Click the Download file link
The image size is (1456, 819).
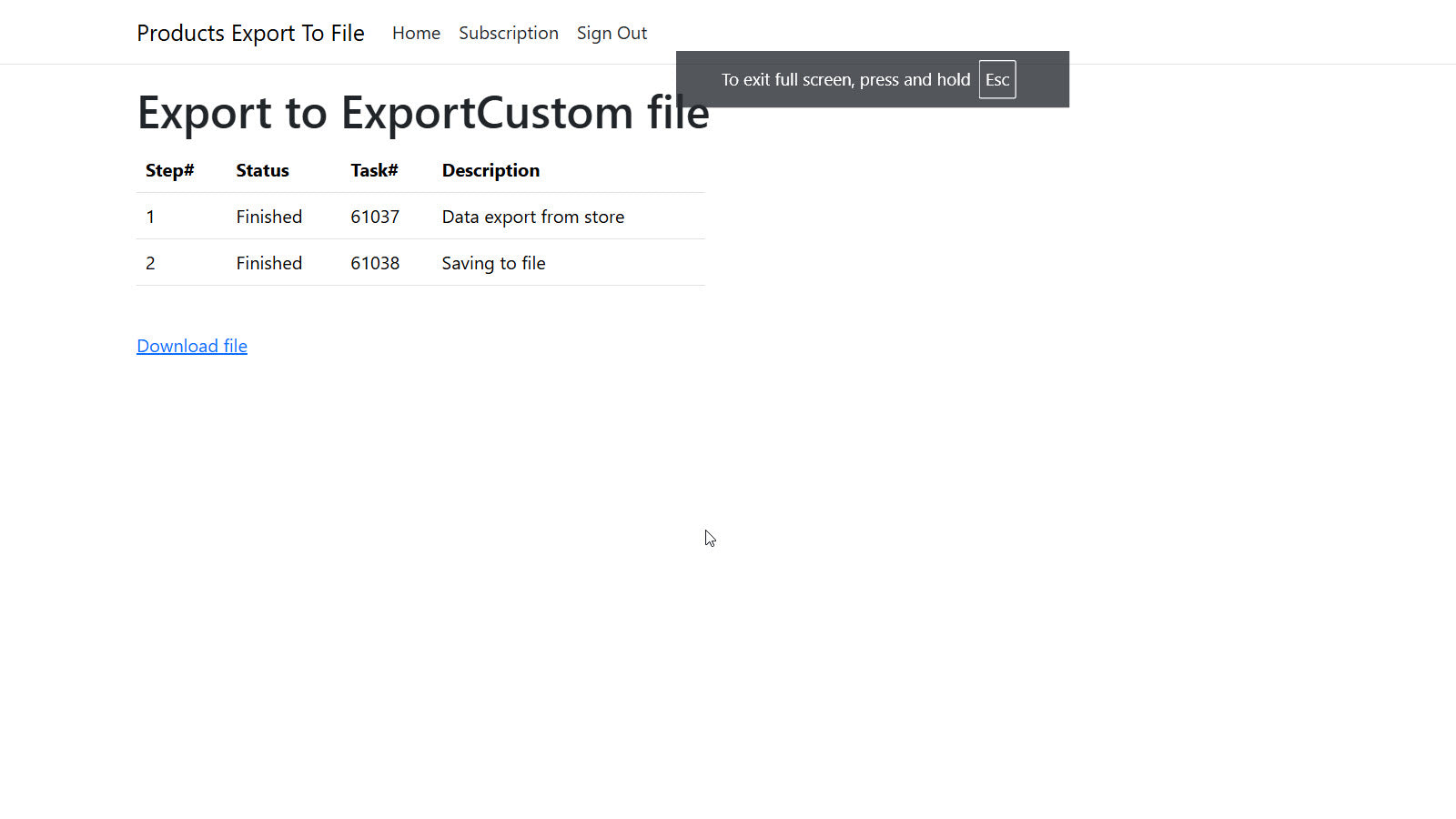pos(192,346)
